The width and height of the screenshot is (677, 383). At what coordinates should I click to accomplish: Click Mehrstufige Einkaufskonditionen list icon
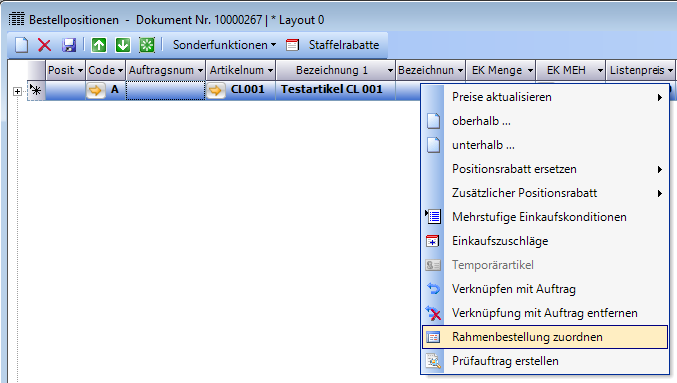point(433,216)
